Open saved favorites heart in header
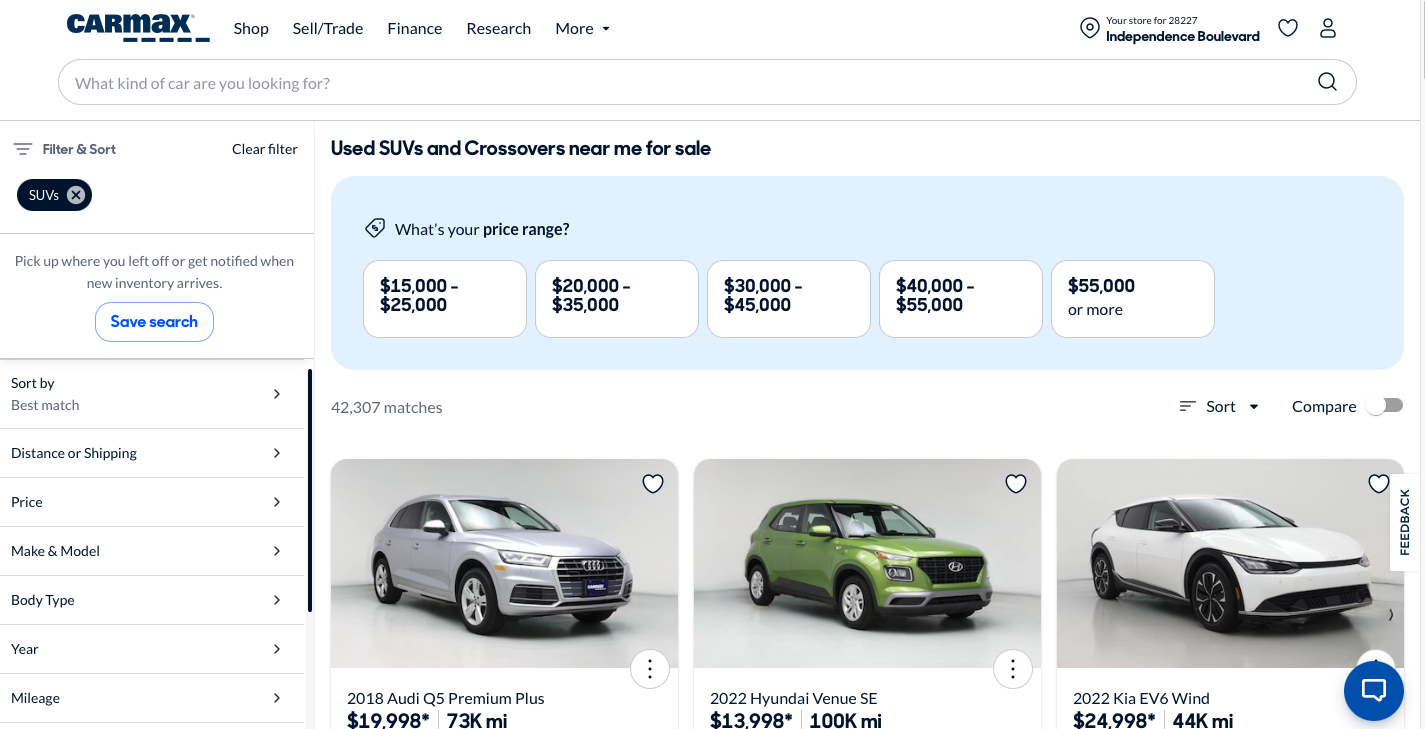The height and width of the screenshot is (729, 1425). coord(1288,28)
